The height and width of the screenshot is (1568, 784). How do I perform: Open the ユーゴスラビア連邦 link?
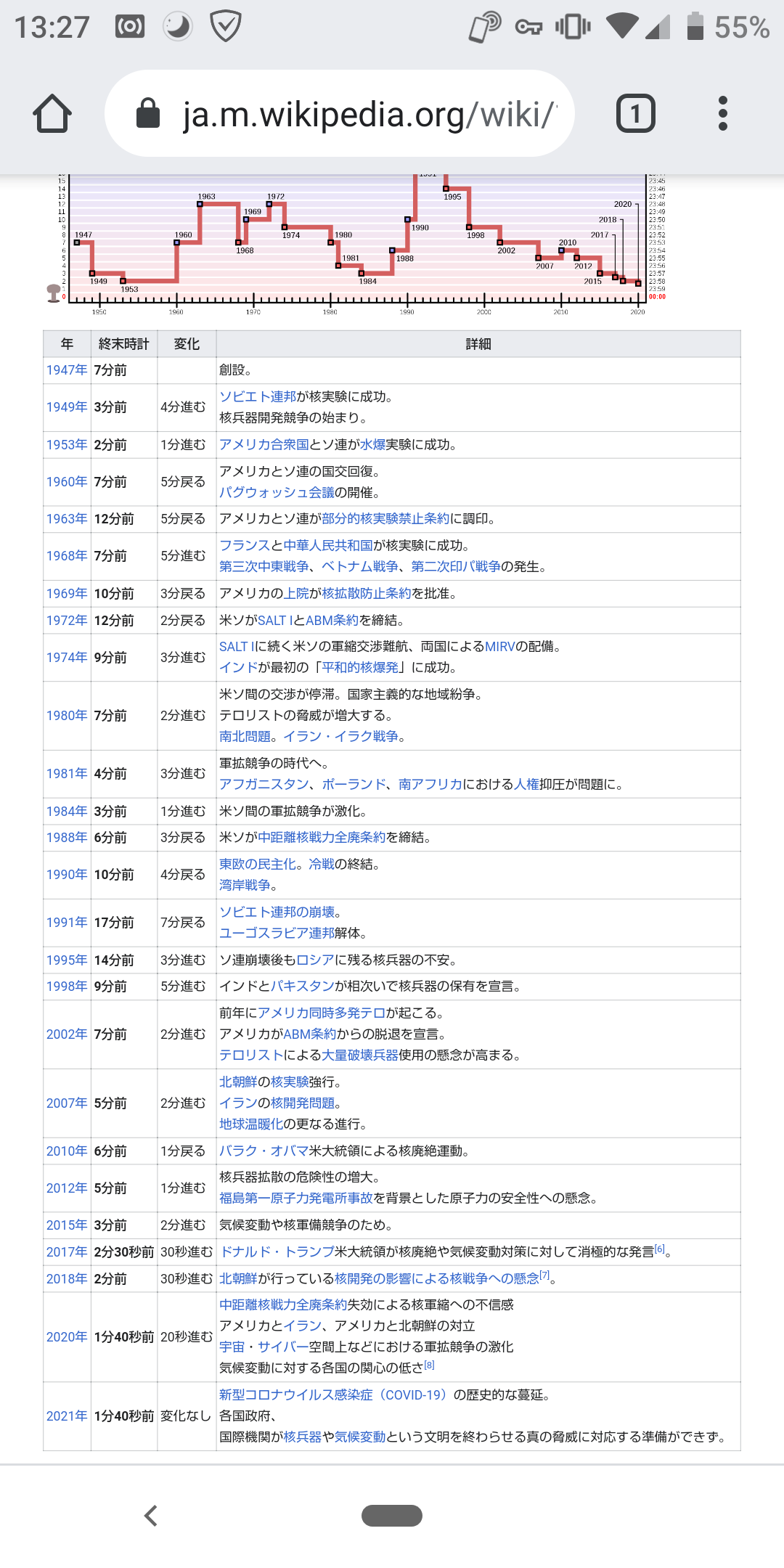[x=277, y=933]
